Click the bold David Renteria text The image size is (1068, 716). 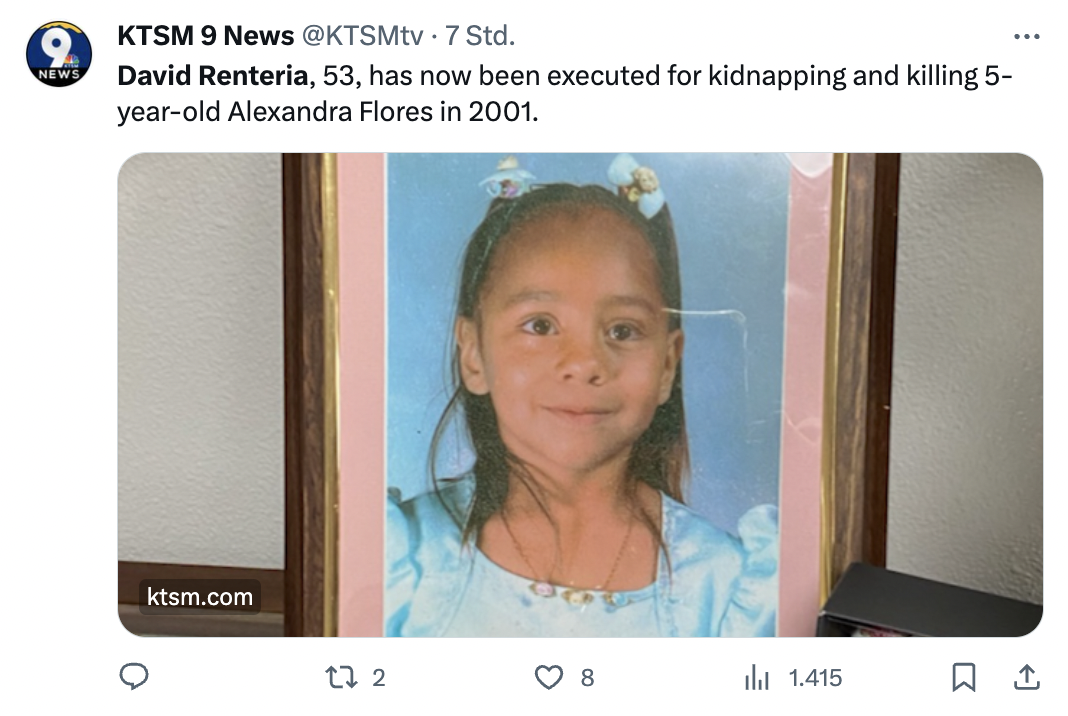click(x=213, y=76)
